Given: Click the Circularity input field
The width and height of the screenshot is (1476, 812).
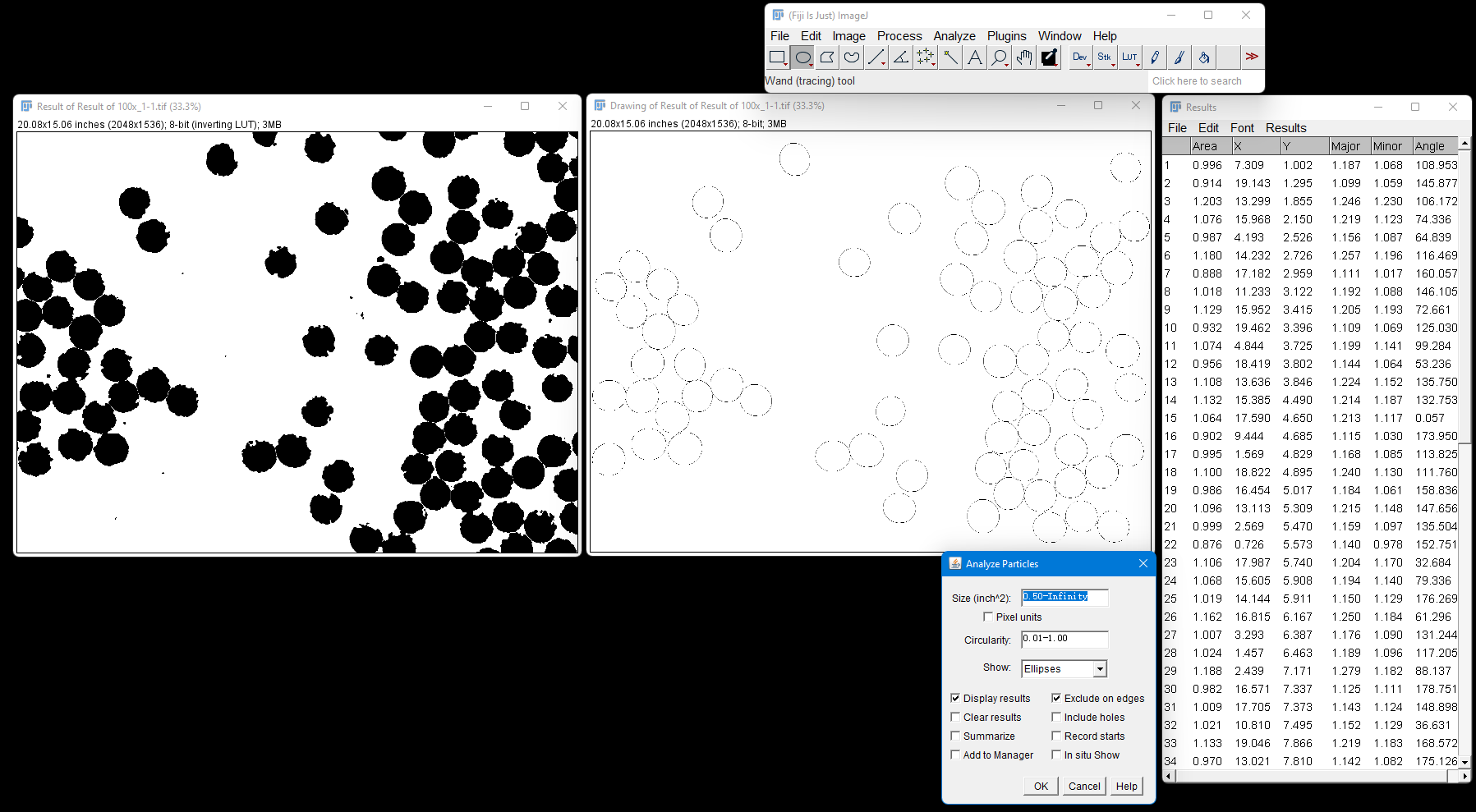Looking at the screenshot, I should [1064, 639].
